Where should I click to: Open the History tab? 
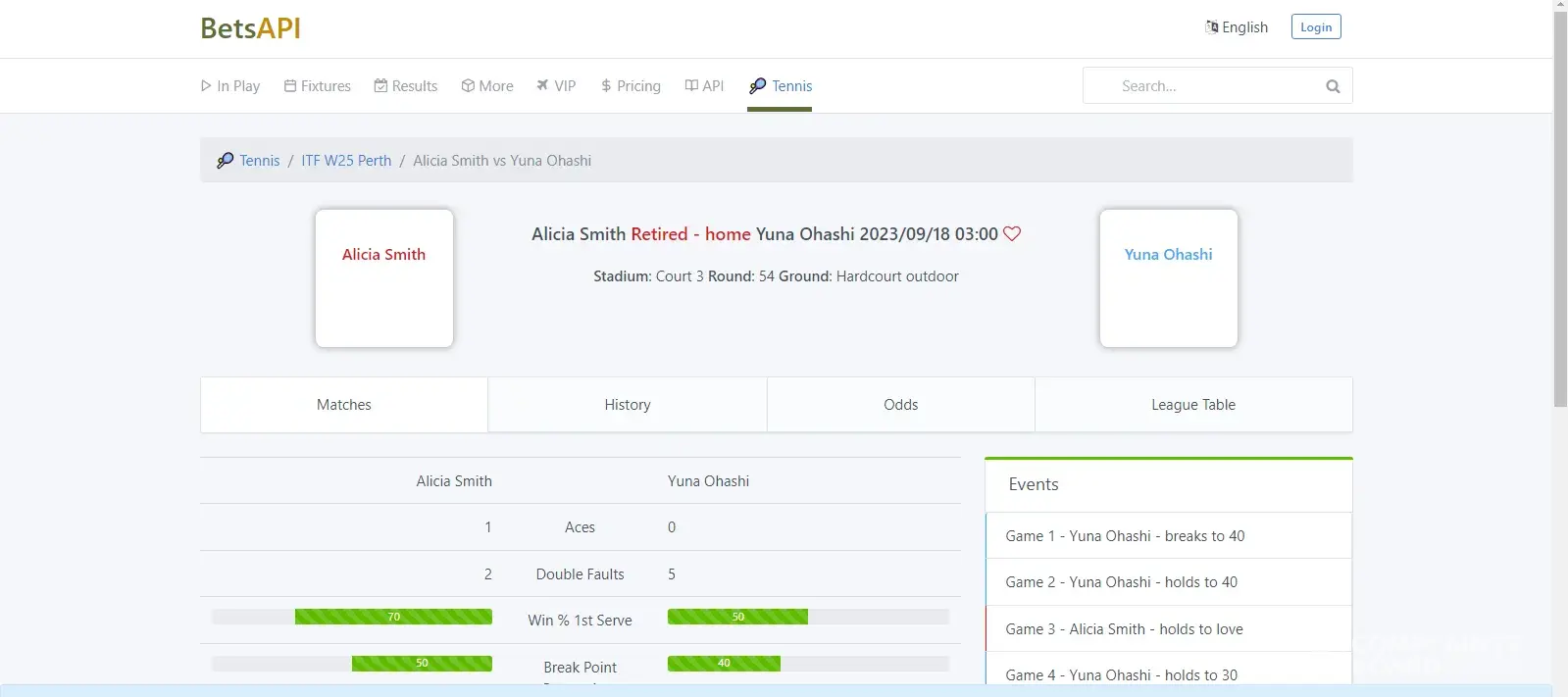tap(628, 405)
